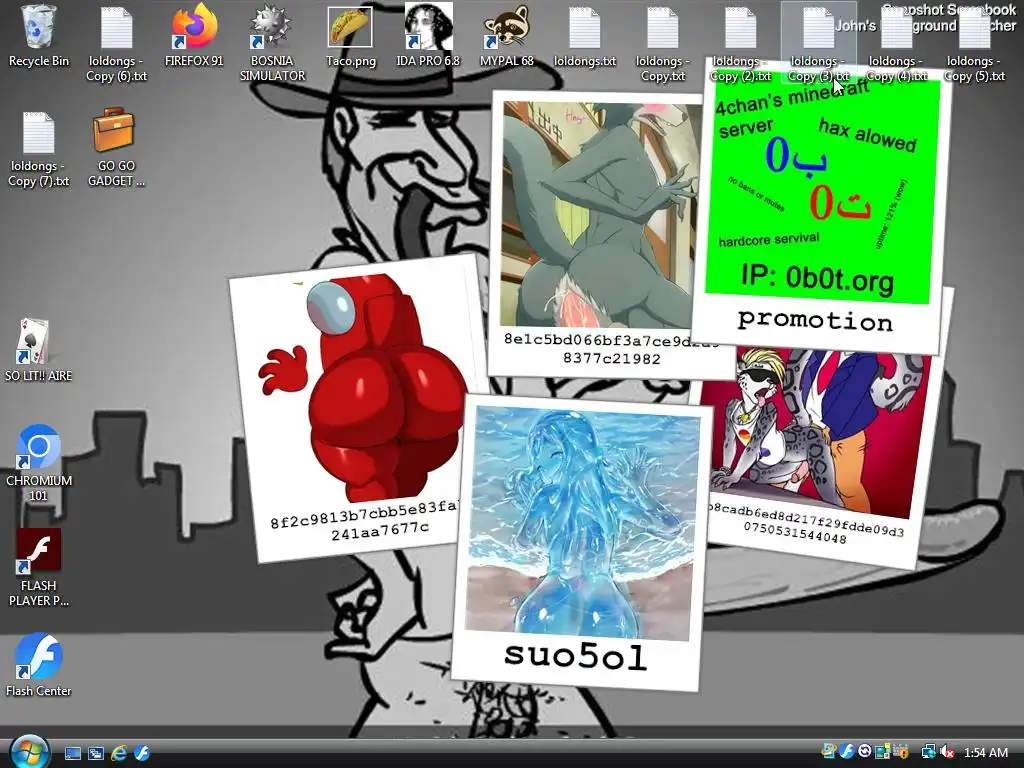The image size is (1024, 768).
Task: Select the loldongs.txt file icon
Action: click(x=584, y=37)
